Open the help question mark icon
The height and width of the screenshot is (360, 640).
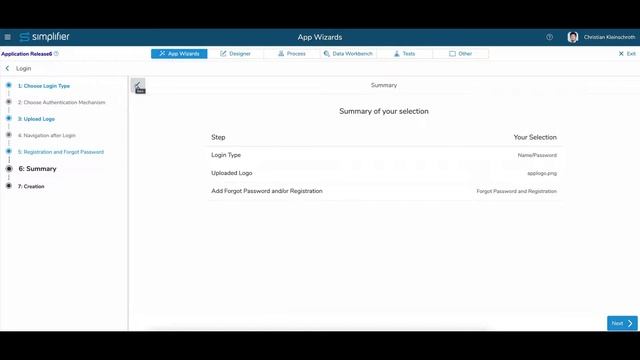pyautogui.click(x=549, y=37)
